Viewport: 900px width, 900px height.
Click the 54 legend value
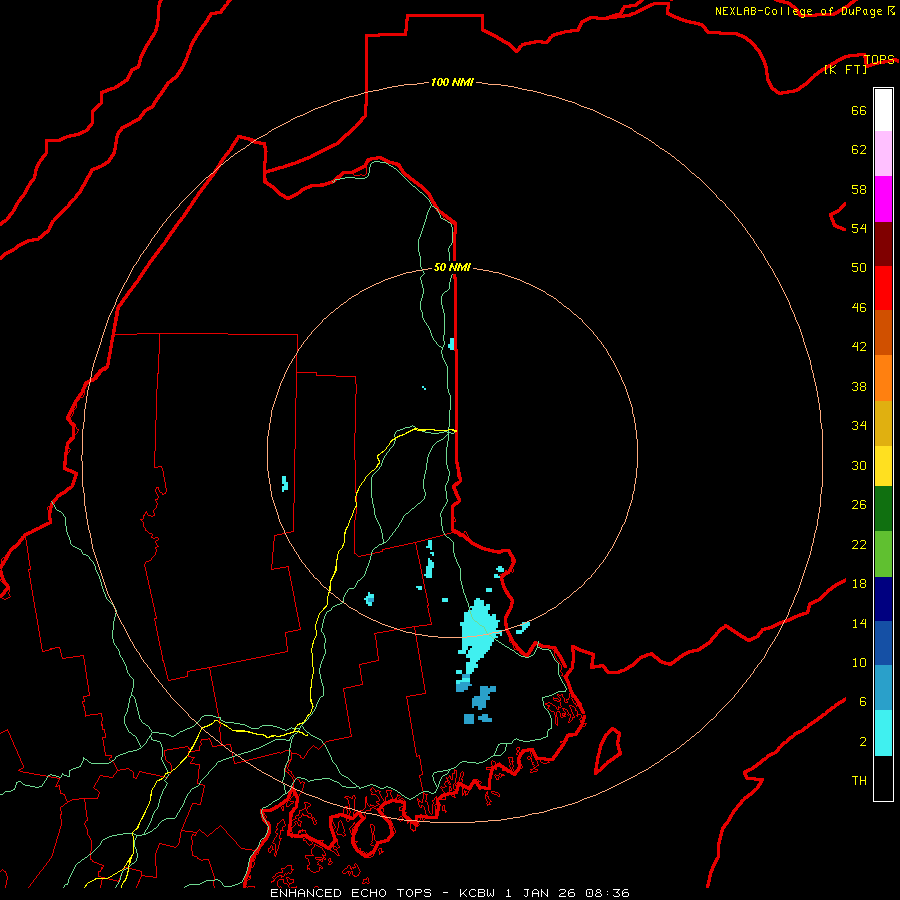pyautogui.click(x=859, y=228)
